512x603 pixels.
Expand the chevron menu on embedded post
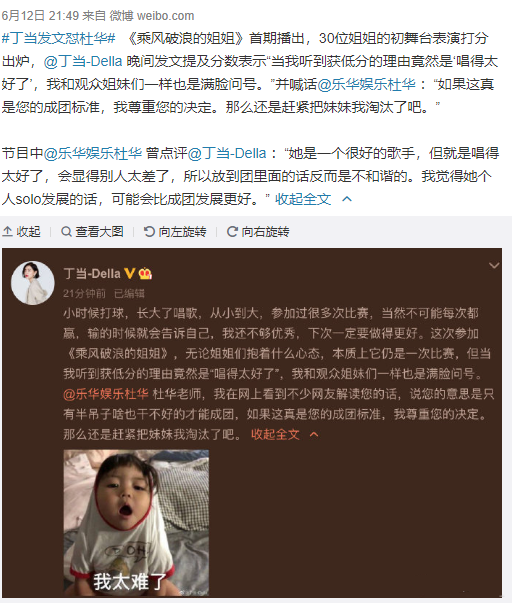tap(494, 265)
